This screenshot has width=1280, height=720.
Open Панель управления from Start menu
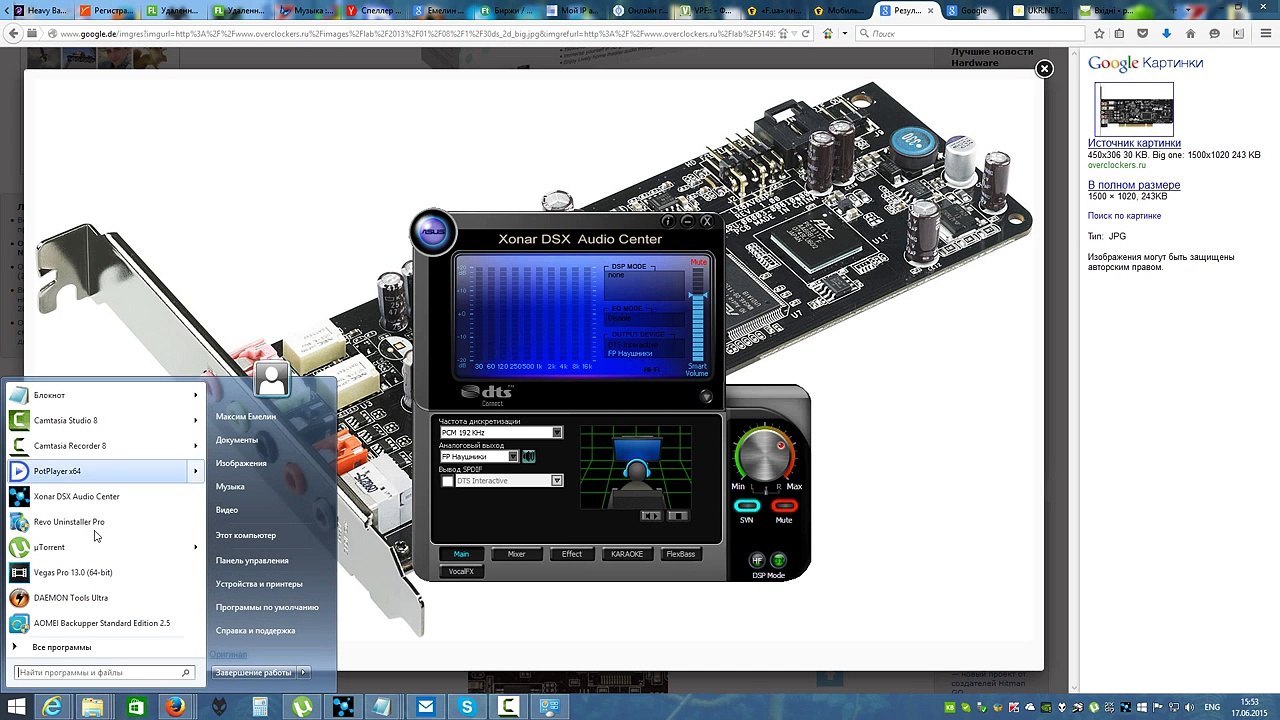252,561
